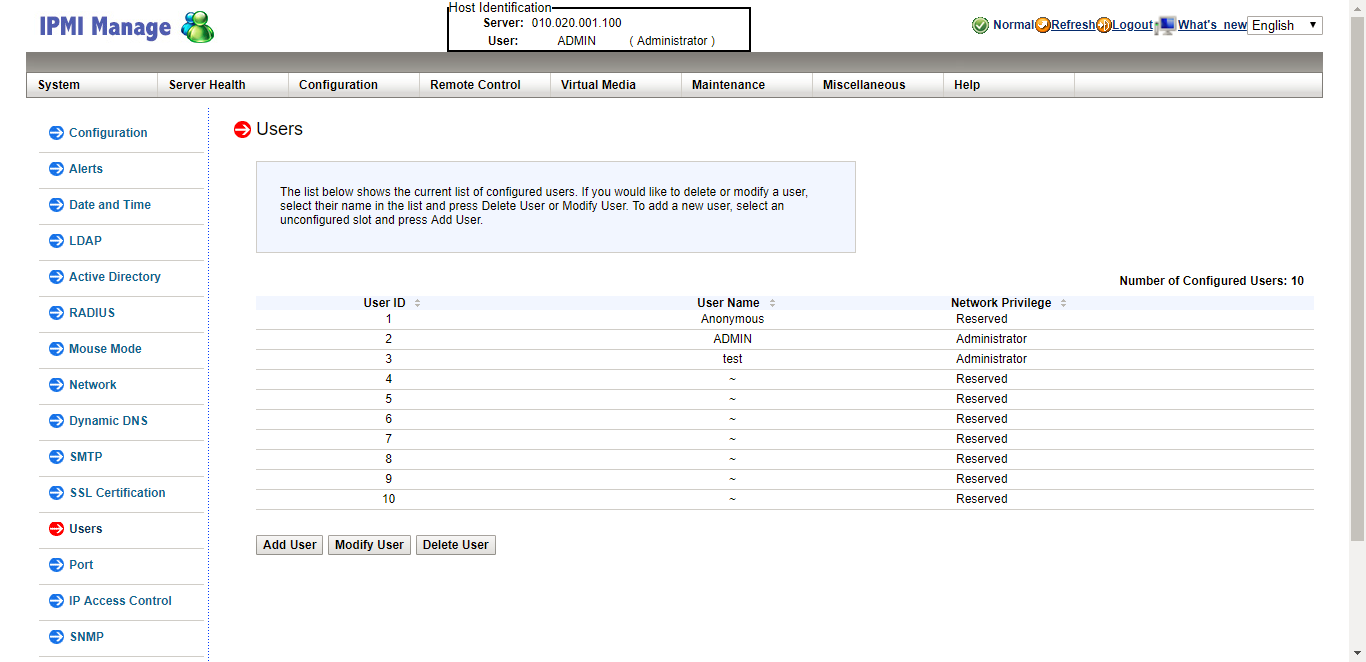Click the red arrow icon beside Users in sidebar
The height and width of the screenshot is (662, 1366).
click(x=56, y=529)
